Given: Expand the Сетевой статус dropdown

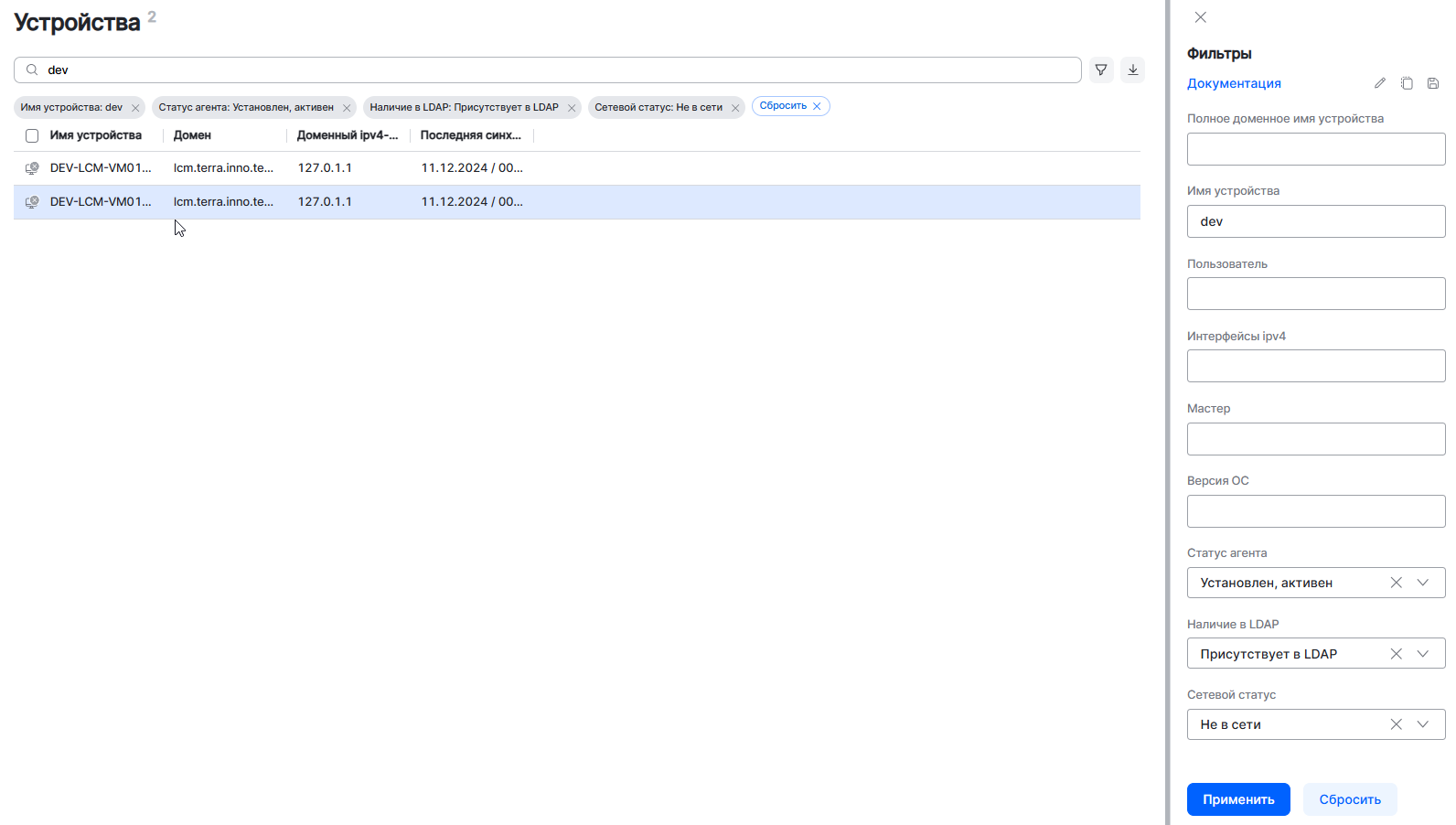Looking at the screenshot, I should point(1423,724).
